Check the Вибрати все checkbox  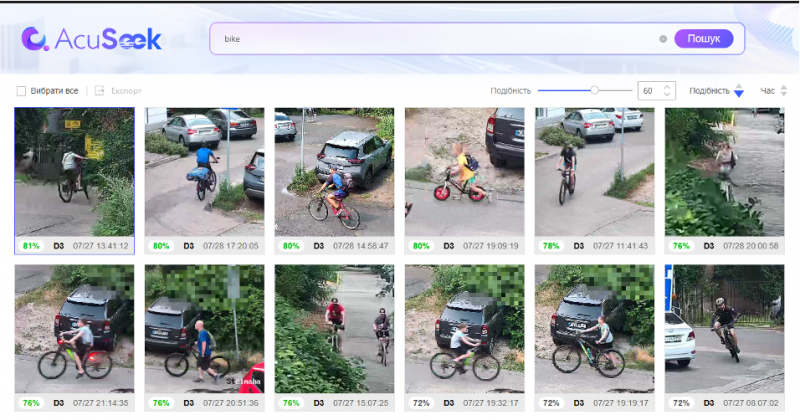tap(21, 91)
